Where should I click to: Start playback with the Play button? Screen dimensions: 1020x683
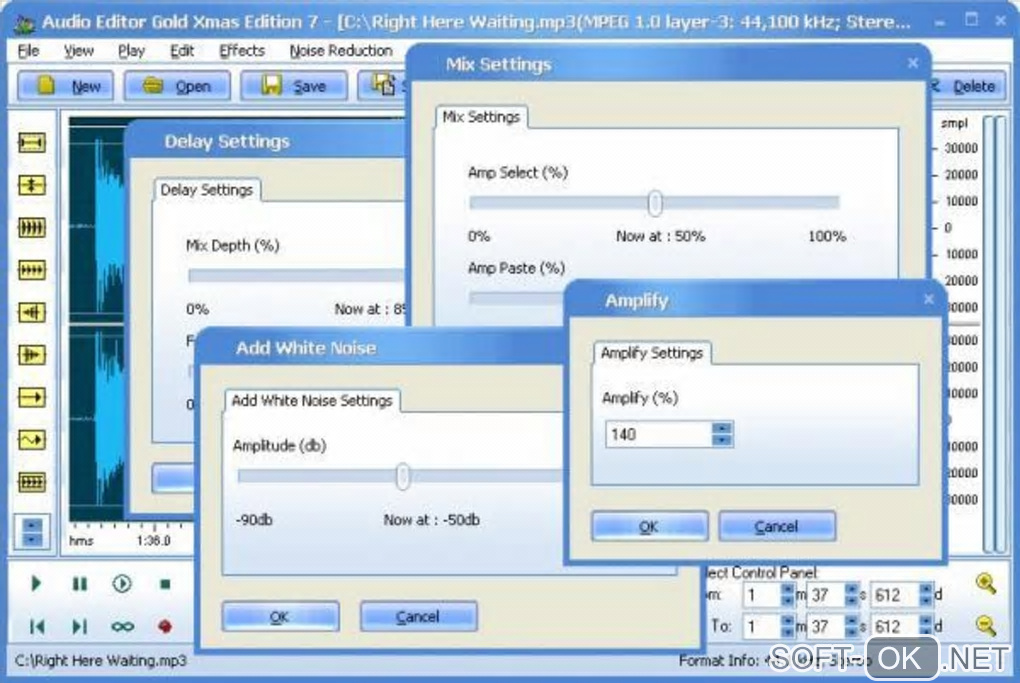(36, 583)
